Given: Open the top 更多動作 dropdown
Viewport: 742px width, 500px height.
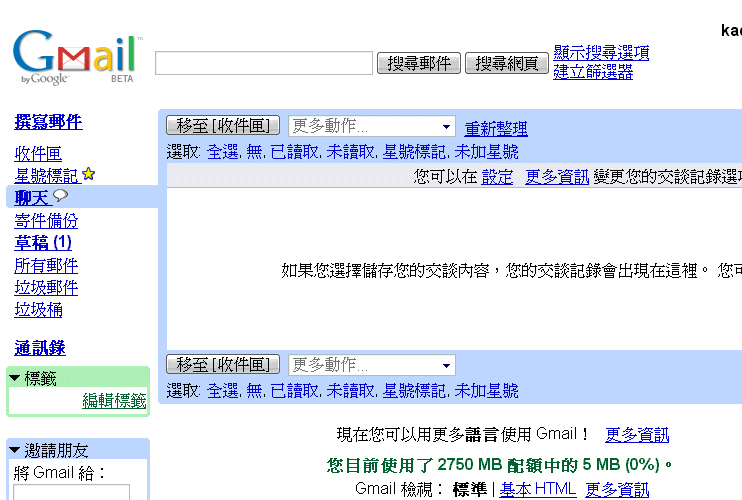Looking at the screenshot, I should [x=372, y=126].
